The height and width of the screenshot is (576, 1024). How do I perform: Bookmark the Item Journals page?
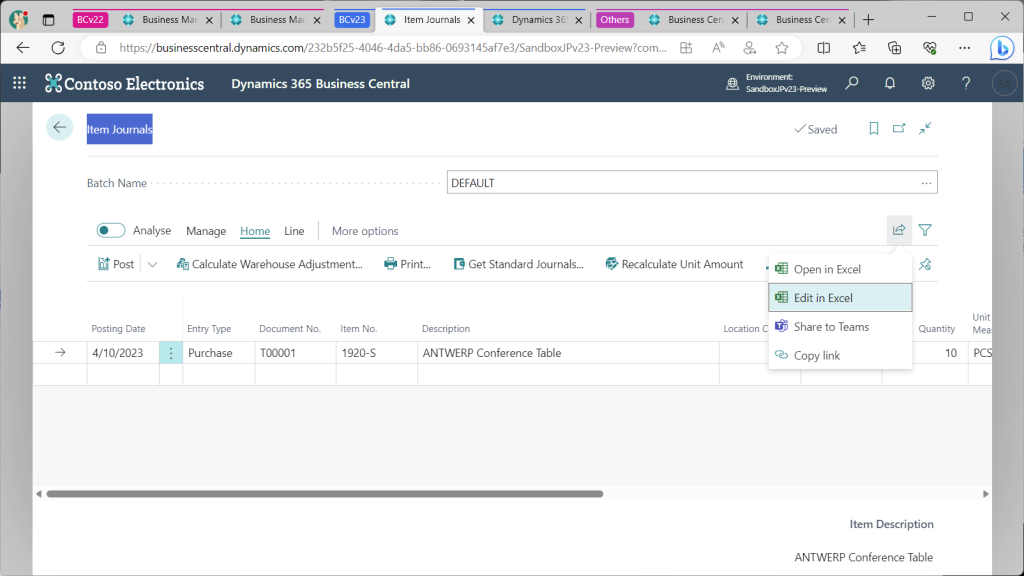874,129
